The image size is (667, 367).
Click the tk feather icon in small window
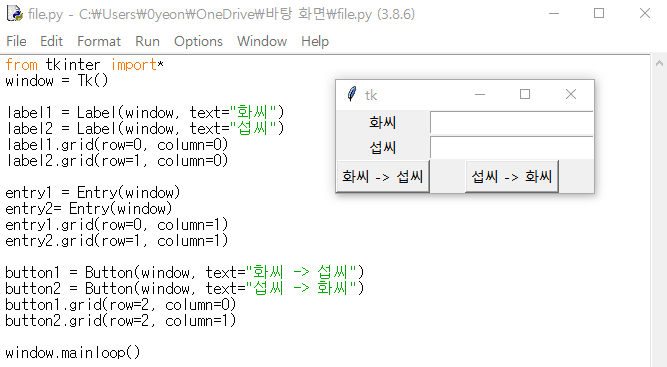pos(352,94)
